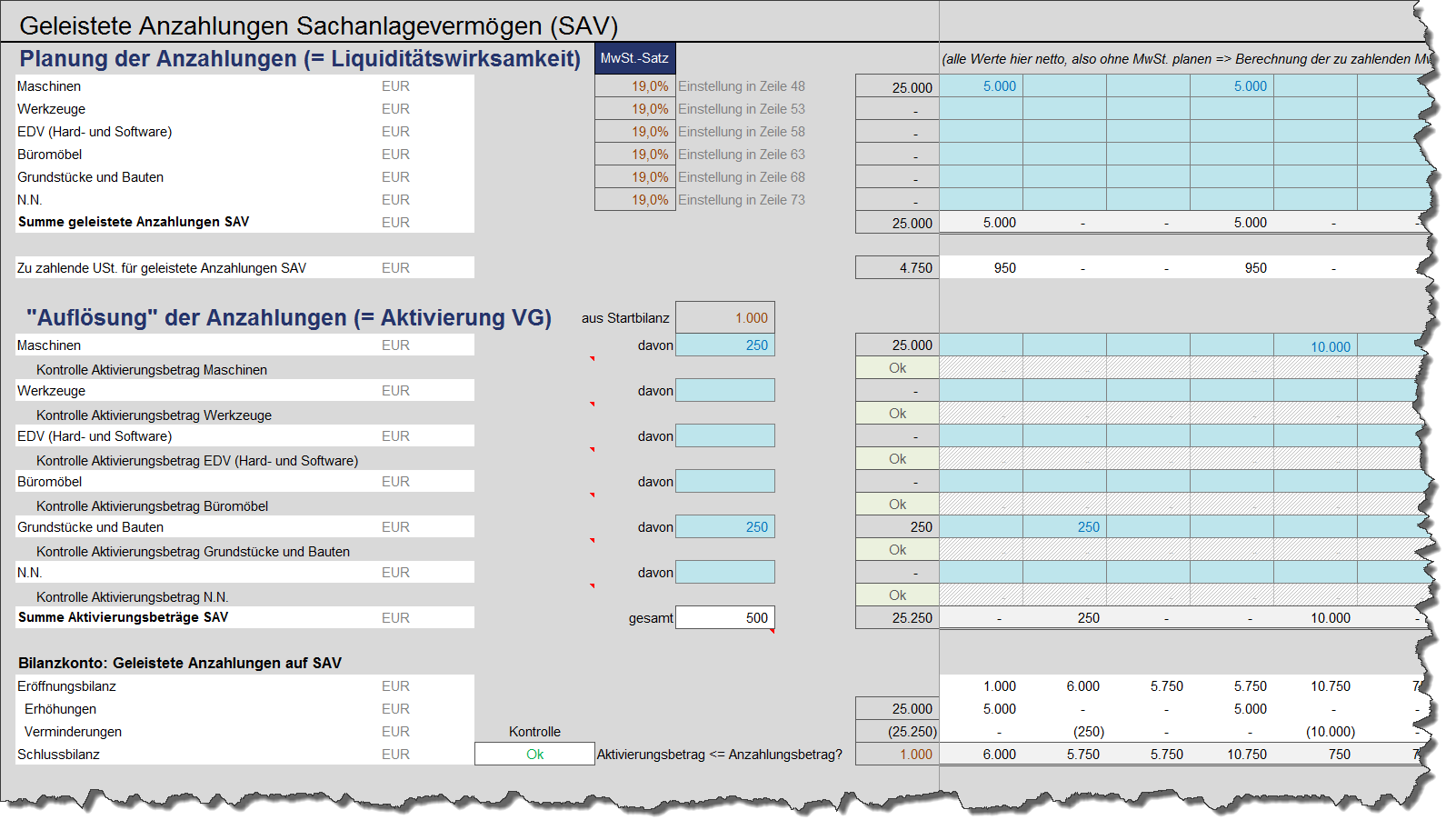Select the 1.000 Schlussbilanz total cell
Image resolution: width=1456 pixels, height=830 pixels.
(897, 755)
